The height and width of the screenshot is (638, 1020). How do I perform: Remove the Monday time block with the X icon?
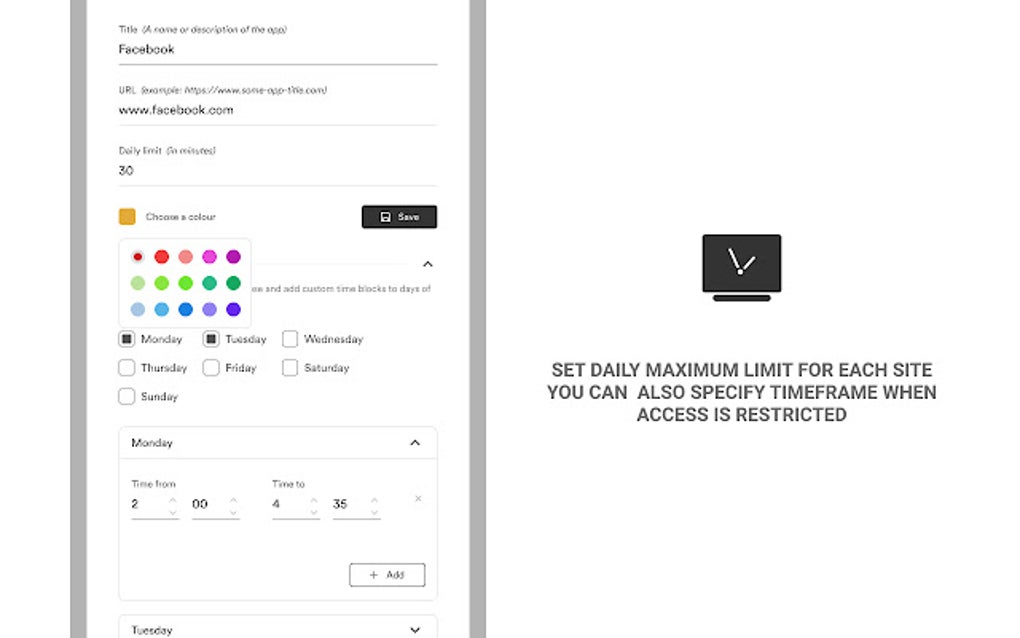click(x=417, y=498)
